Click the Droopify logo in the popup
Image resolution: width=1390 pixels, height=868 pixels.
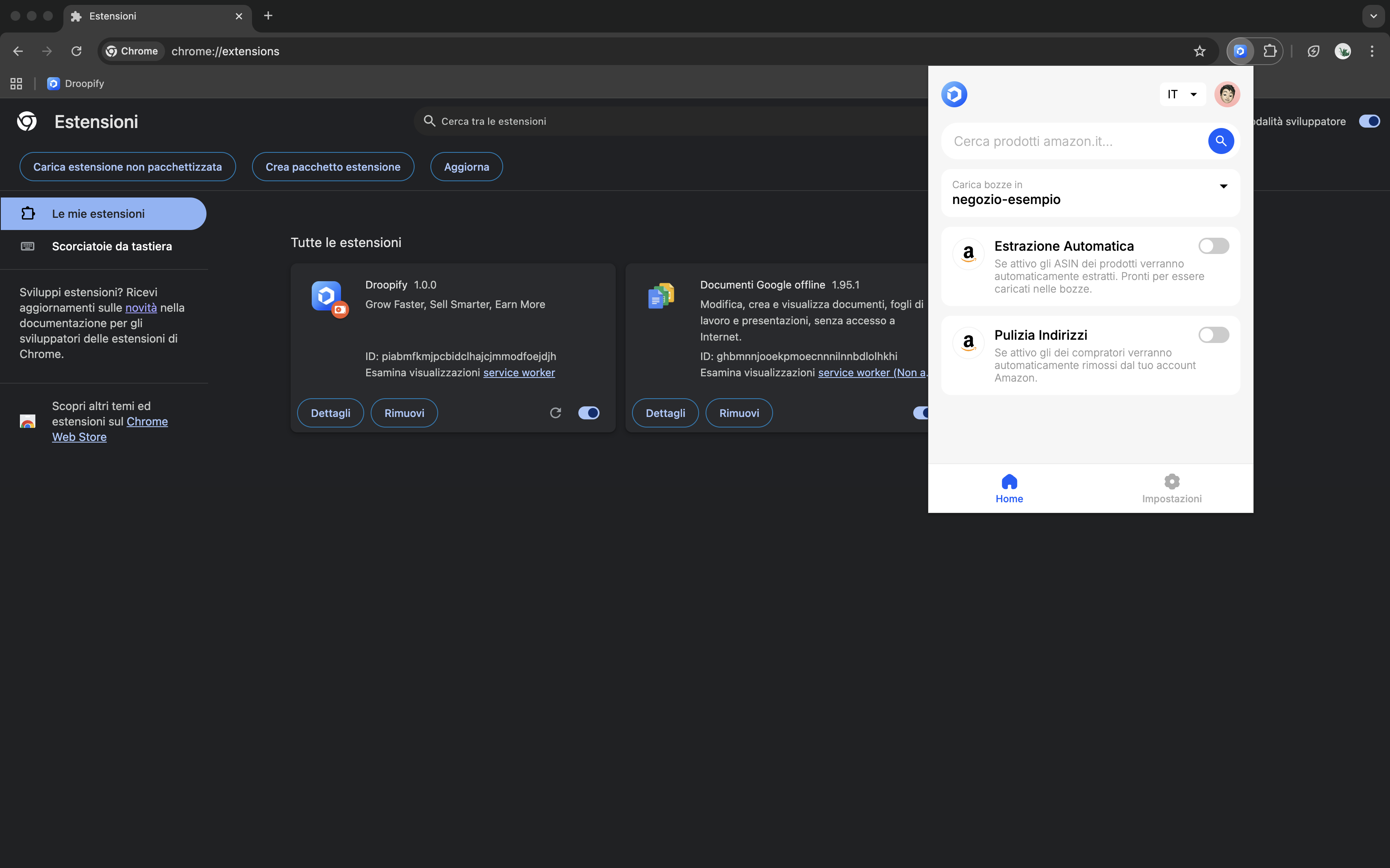click(953, 94)
